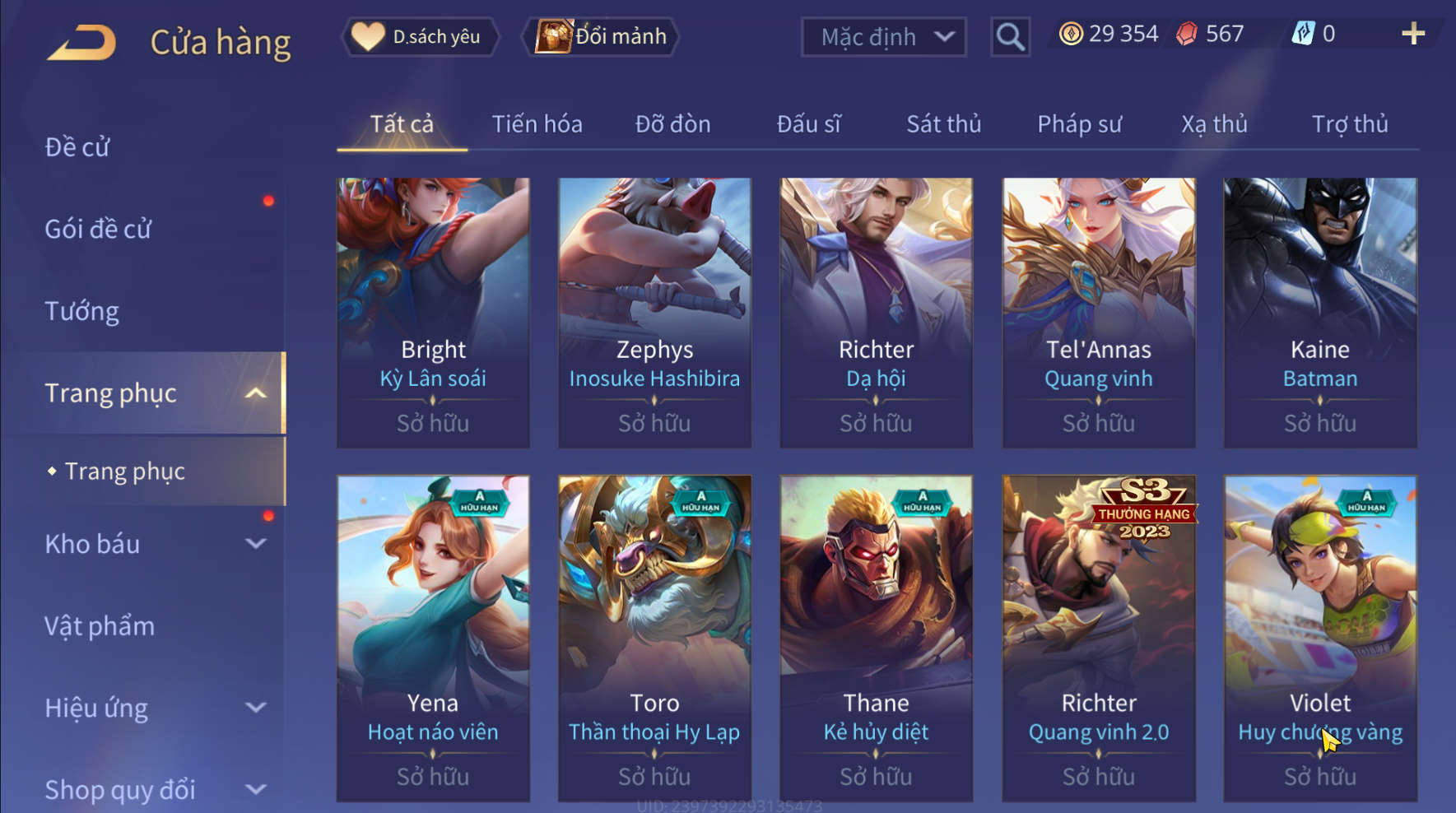Select the Toro Thần thoại Hy Lạp skin card

[654, 638]
